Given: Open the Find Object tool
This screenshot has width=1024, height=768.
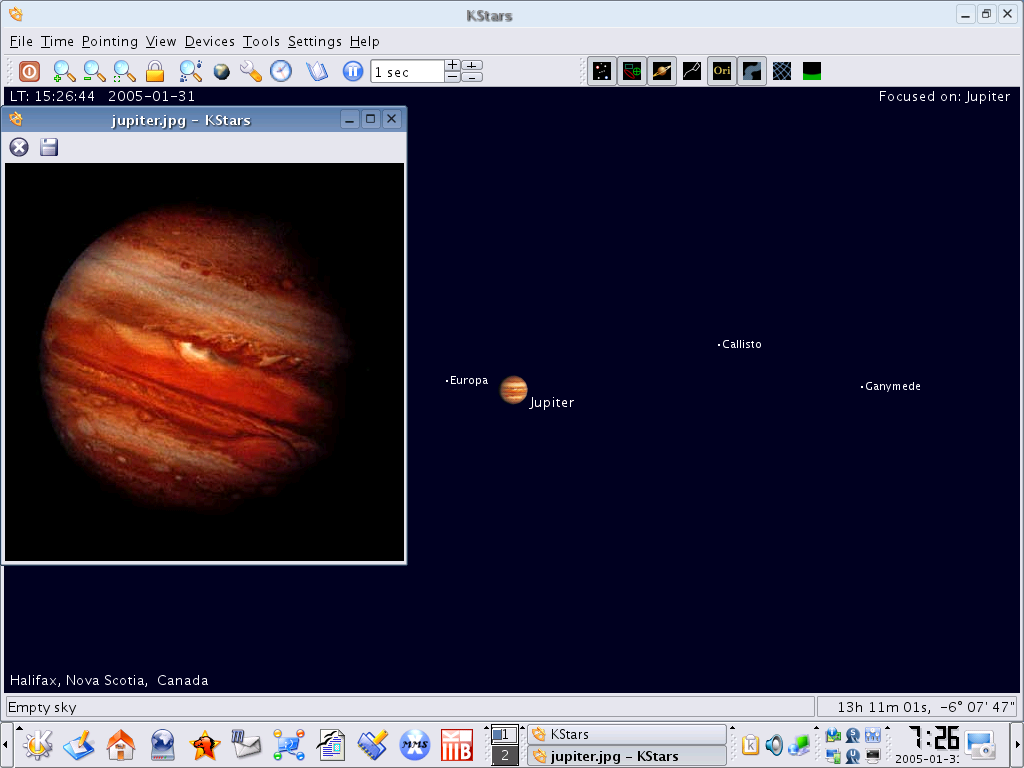Looking at the screenshot, I should click(x=190, y=71).
